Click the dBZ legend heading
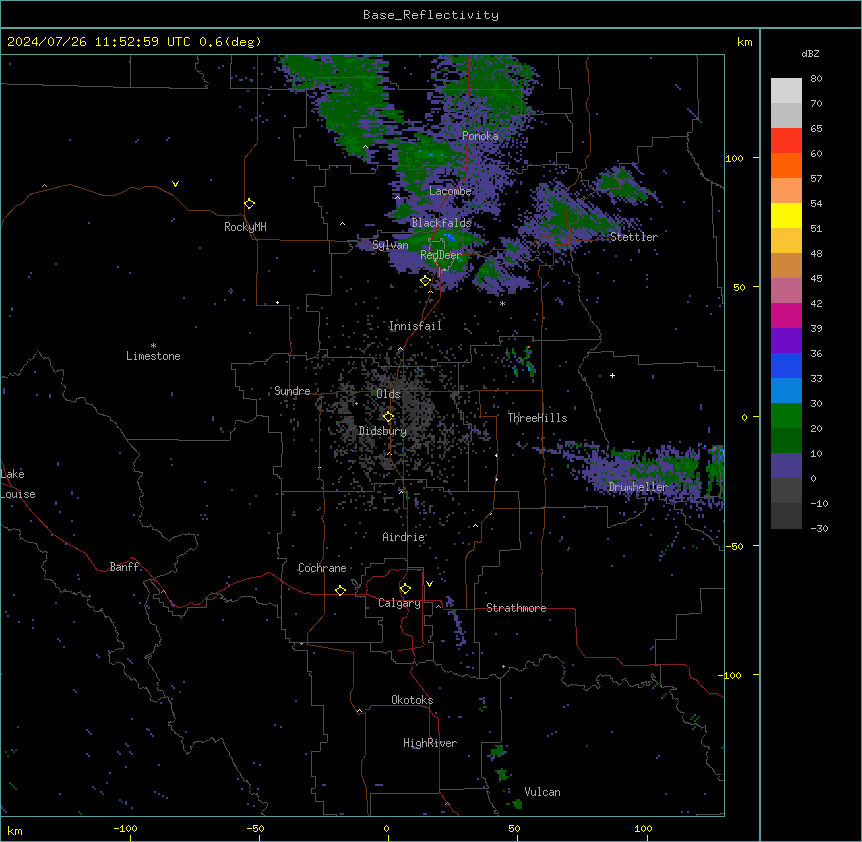 coord(810,54)
